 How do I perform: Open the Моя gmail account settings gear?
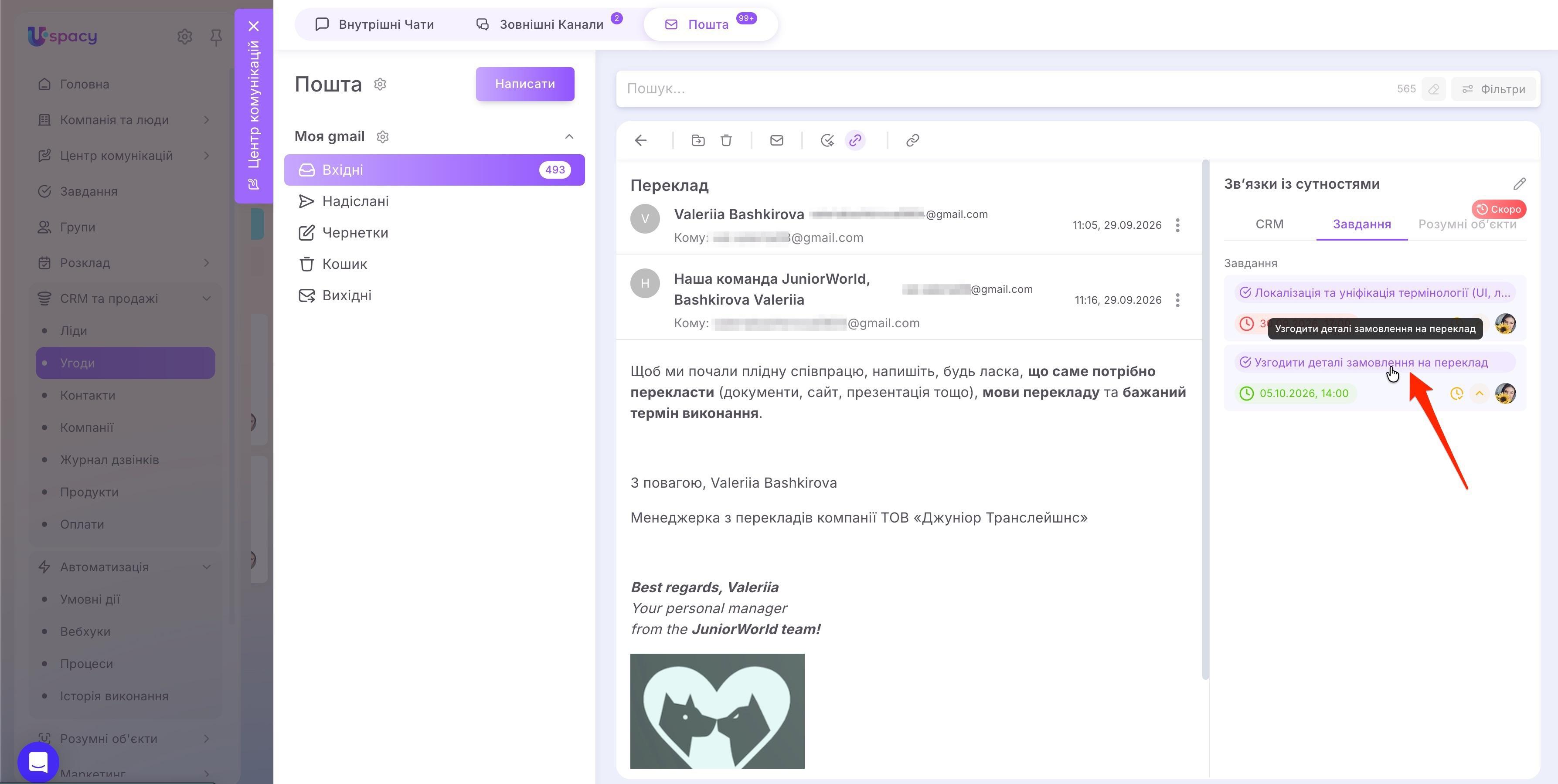pyautogui.click(x=382, y=136)
